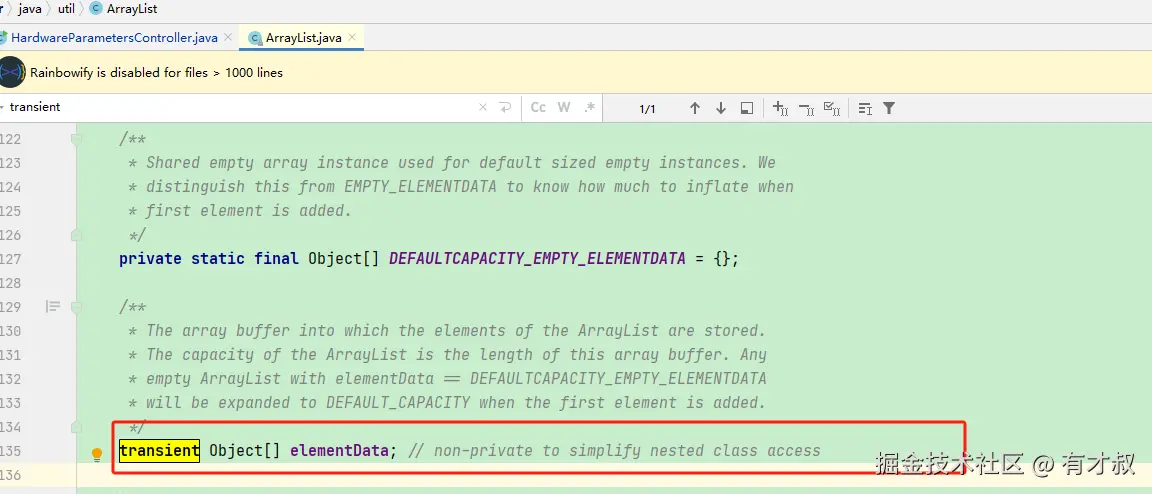Toggle Regex (.*) search option

pos(589,107)
